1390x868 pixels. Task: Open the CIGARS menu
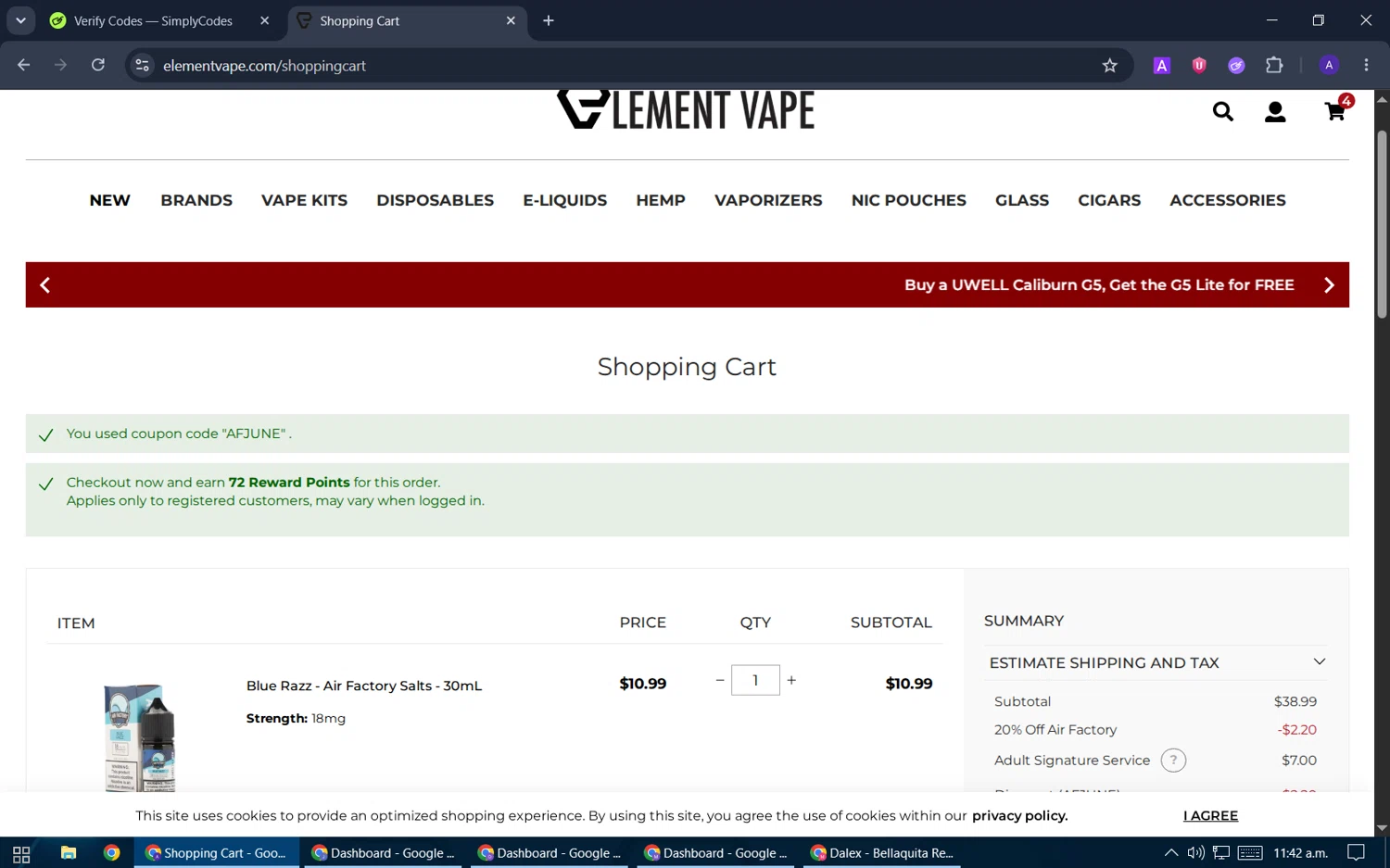(1109, 200)
